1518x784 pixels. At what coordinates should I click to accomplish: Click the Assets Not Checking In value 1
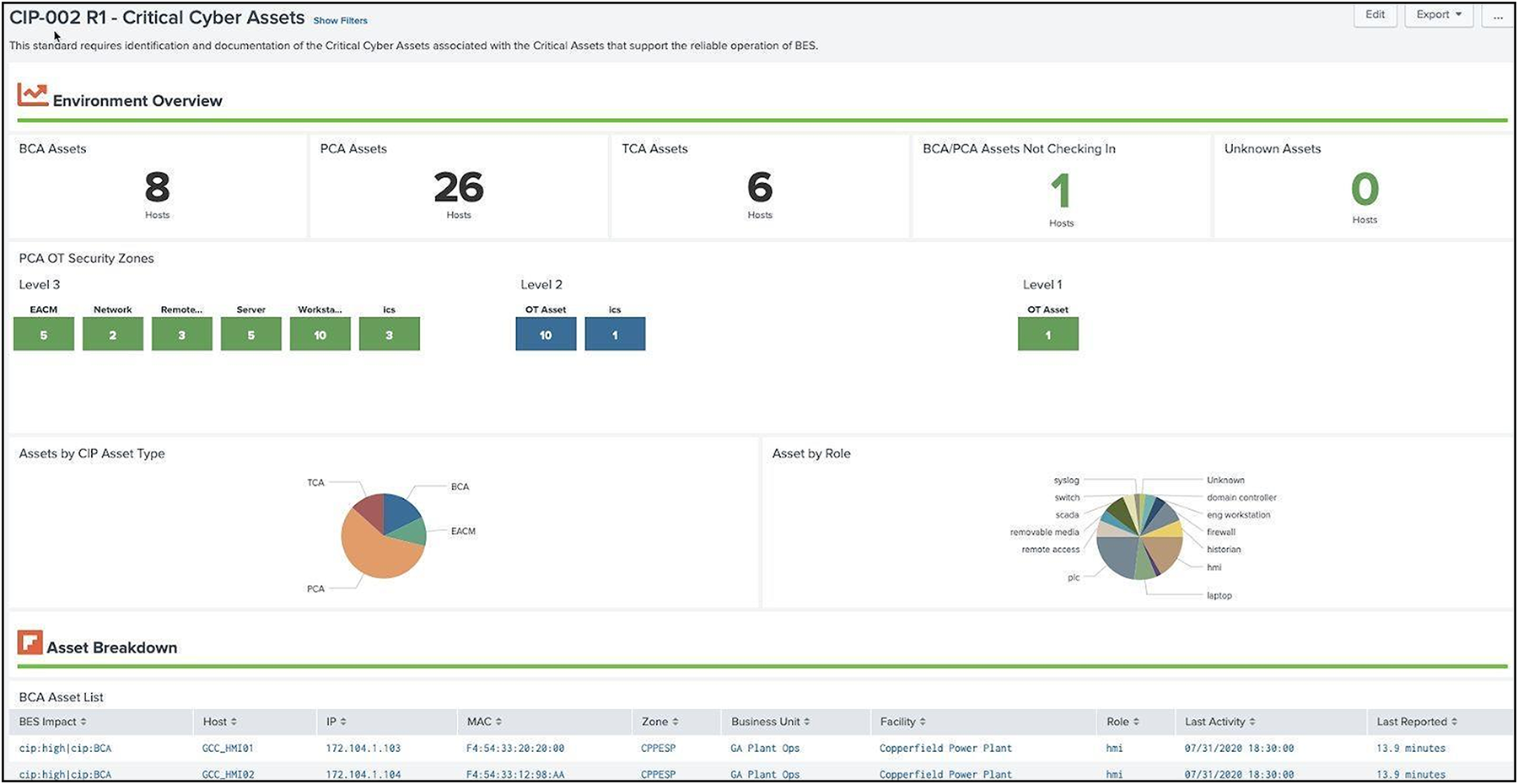tap(1061, 191)
